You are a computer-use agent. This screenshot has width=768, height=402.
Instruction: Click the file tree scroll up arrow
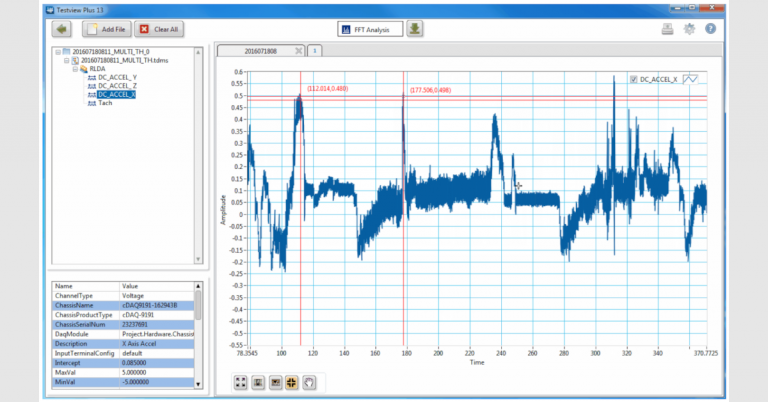pyautogui.click(x=198, y=52)
